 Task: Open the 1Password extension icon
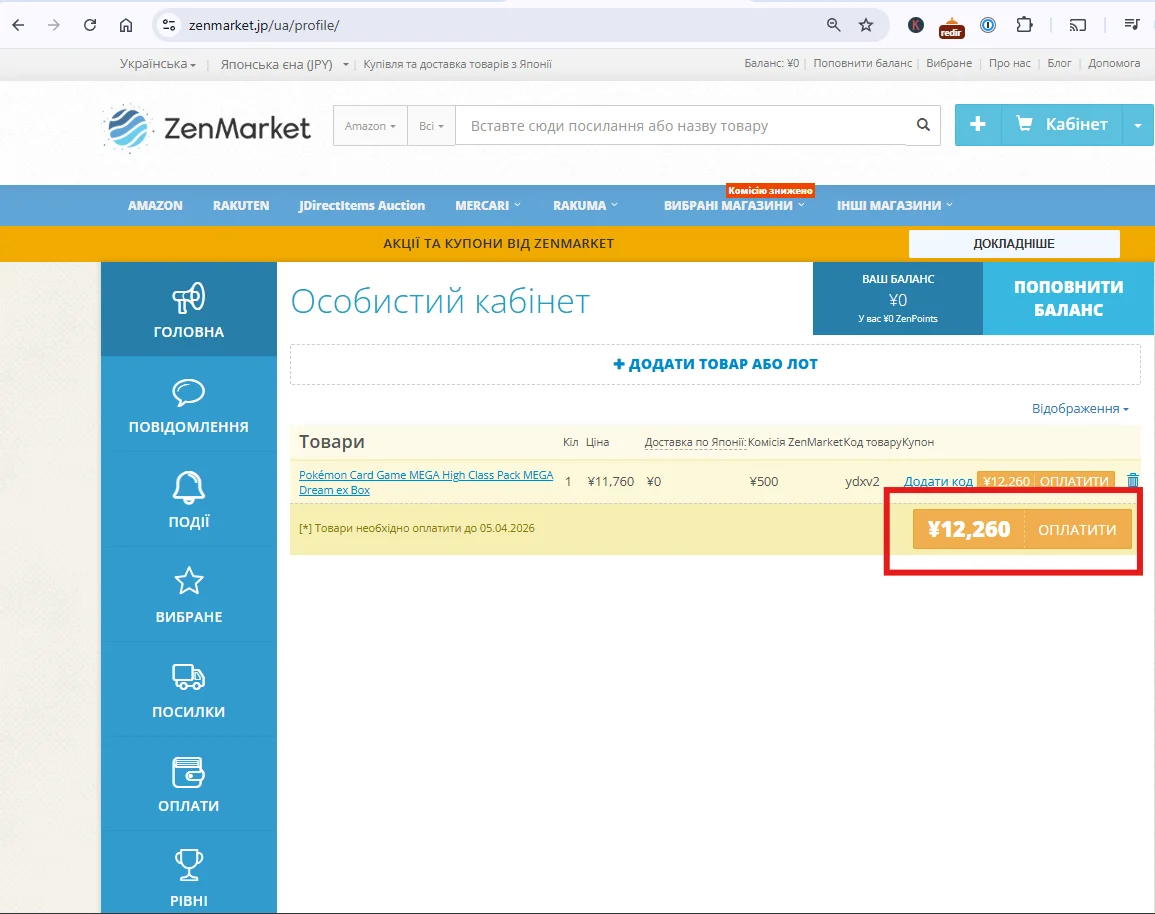pos(988,25)
